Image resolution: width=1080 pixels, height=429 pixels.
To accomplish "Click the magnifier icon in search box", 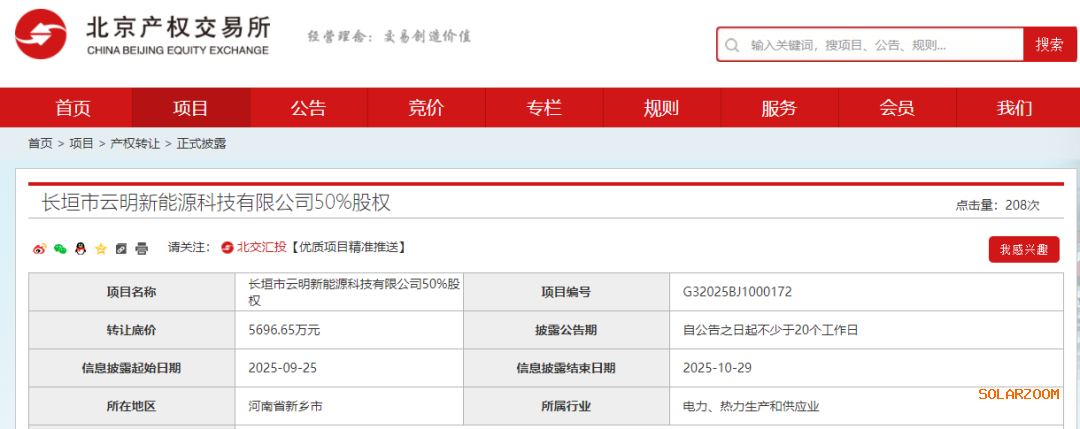I will pyautogui.click(x=733, y=45).
